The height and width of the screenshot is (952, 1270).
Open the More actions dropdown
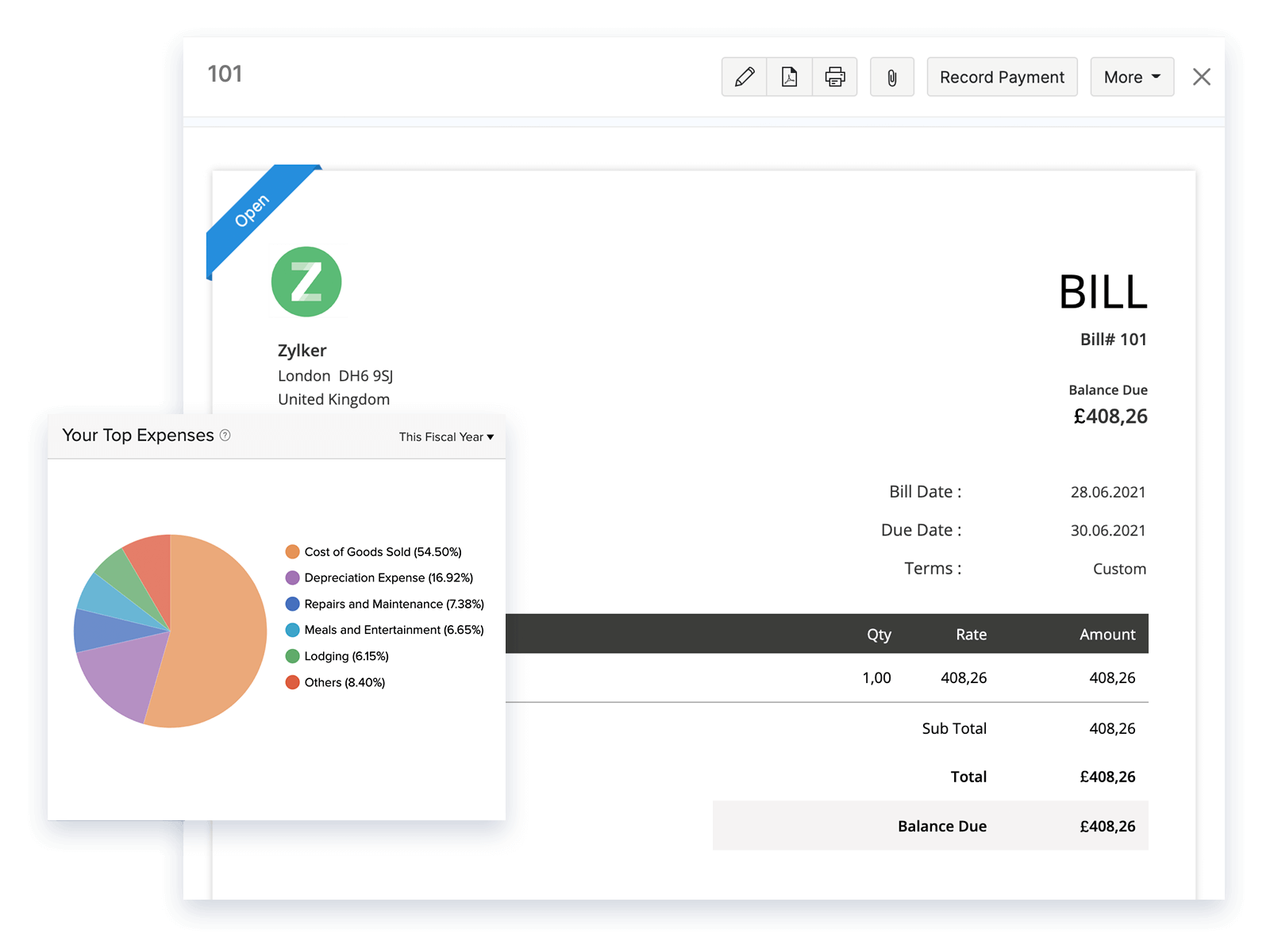tap(1131, 76)
